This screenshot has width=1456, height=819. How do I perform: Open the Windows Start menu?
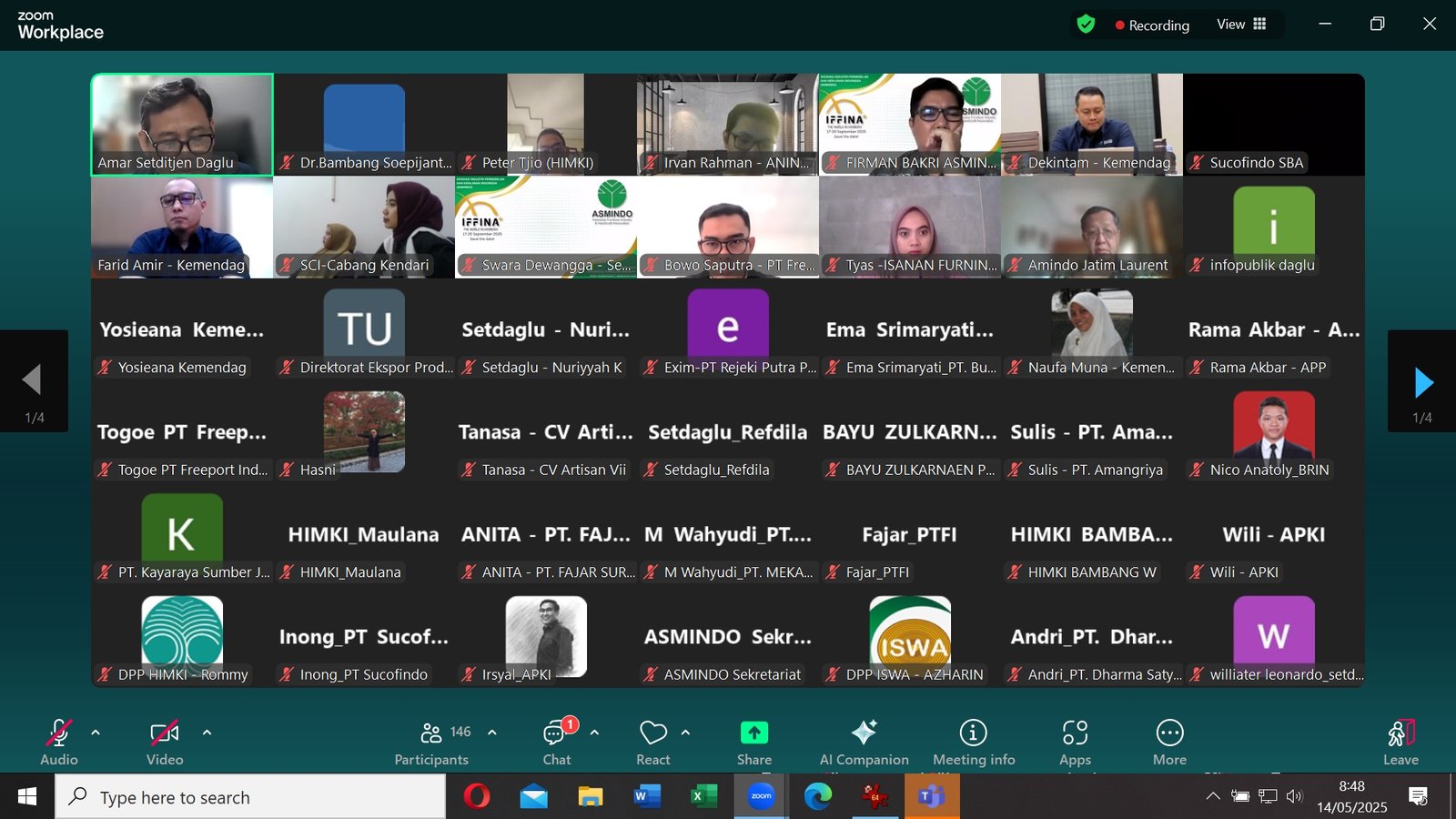tap(27, 797)
